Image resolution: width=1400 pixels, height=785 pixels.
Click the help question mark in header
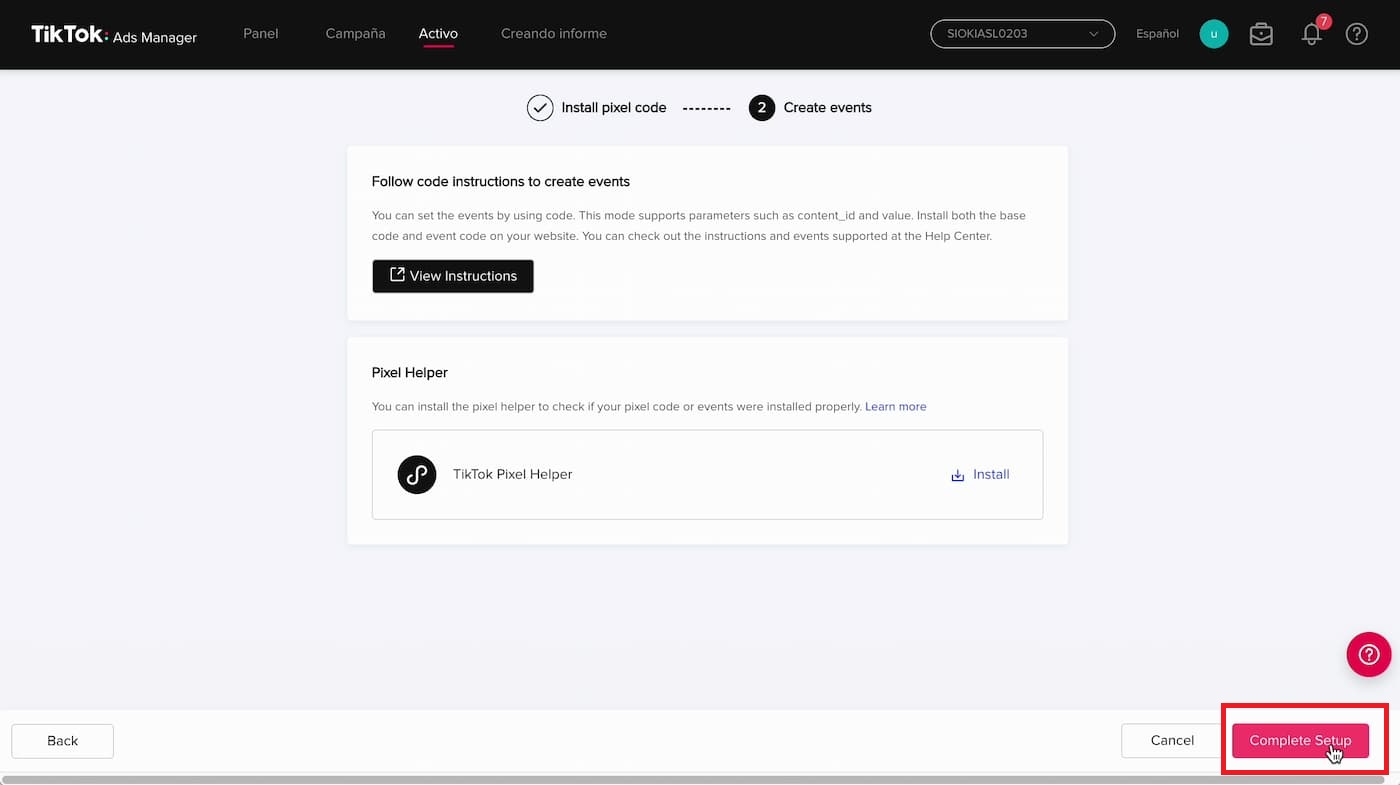pyautogui.click(x=1357, y=34)
